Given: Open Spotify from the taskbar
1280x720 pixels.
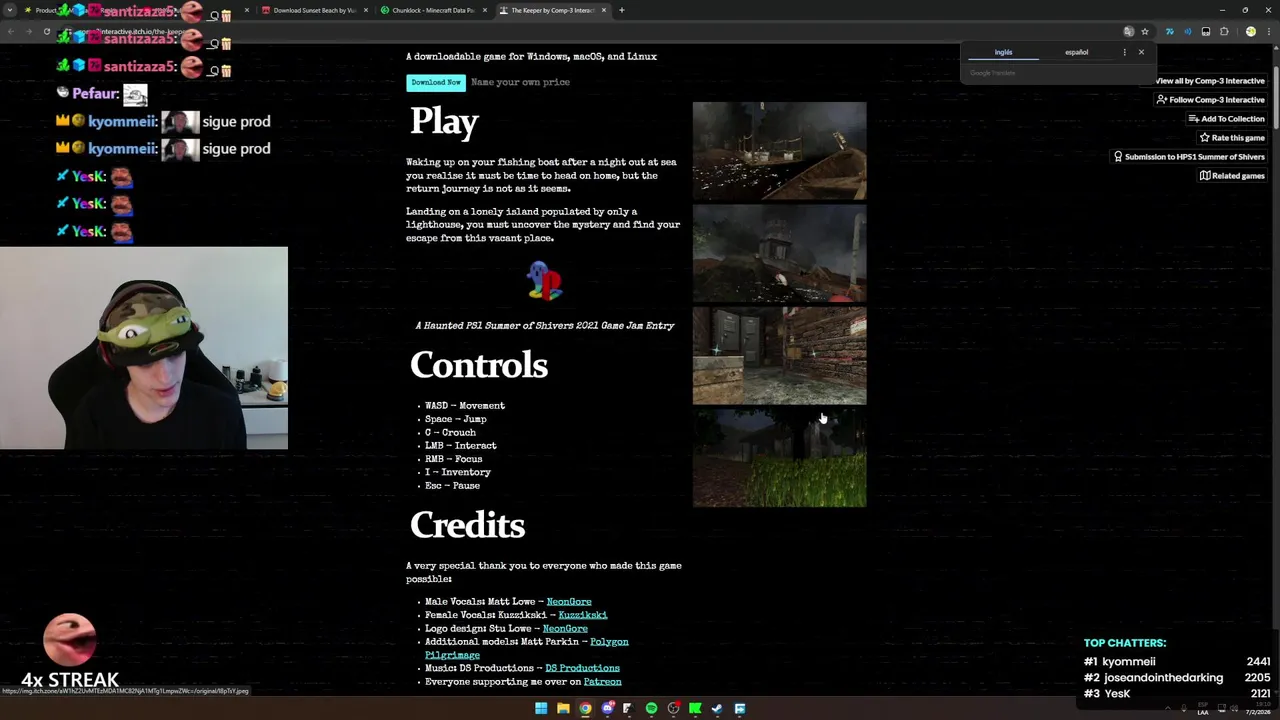Looking at the screenshot, I should click(x=651, y=708).
